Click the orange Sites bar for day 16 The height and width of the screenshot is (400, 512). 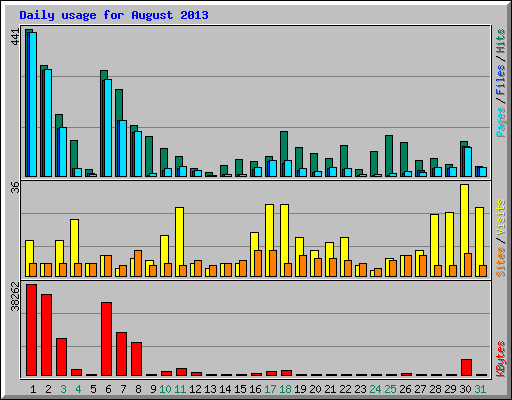[x=258, y=263]
